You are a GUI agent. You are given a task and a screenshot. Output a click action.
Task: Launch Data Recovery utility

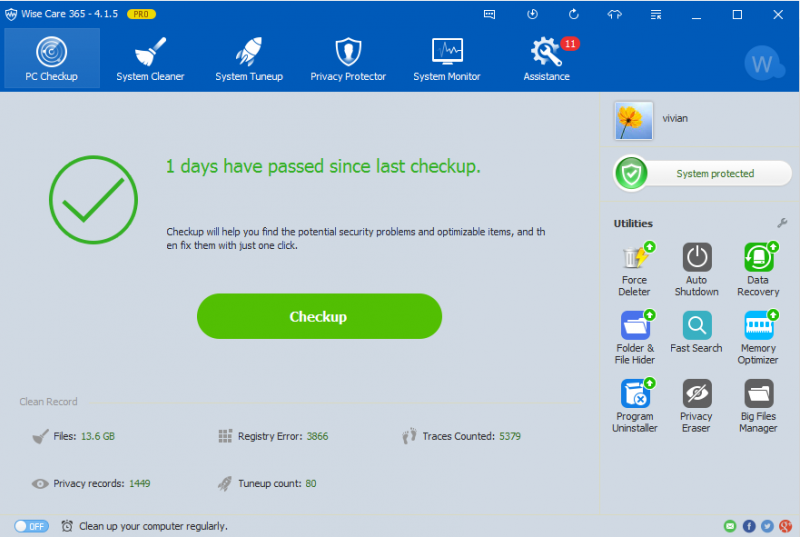click(x=758, y=269)
